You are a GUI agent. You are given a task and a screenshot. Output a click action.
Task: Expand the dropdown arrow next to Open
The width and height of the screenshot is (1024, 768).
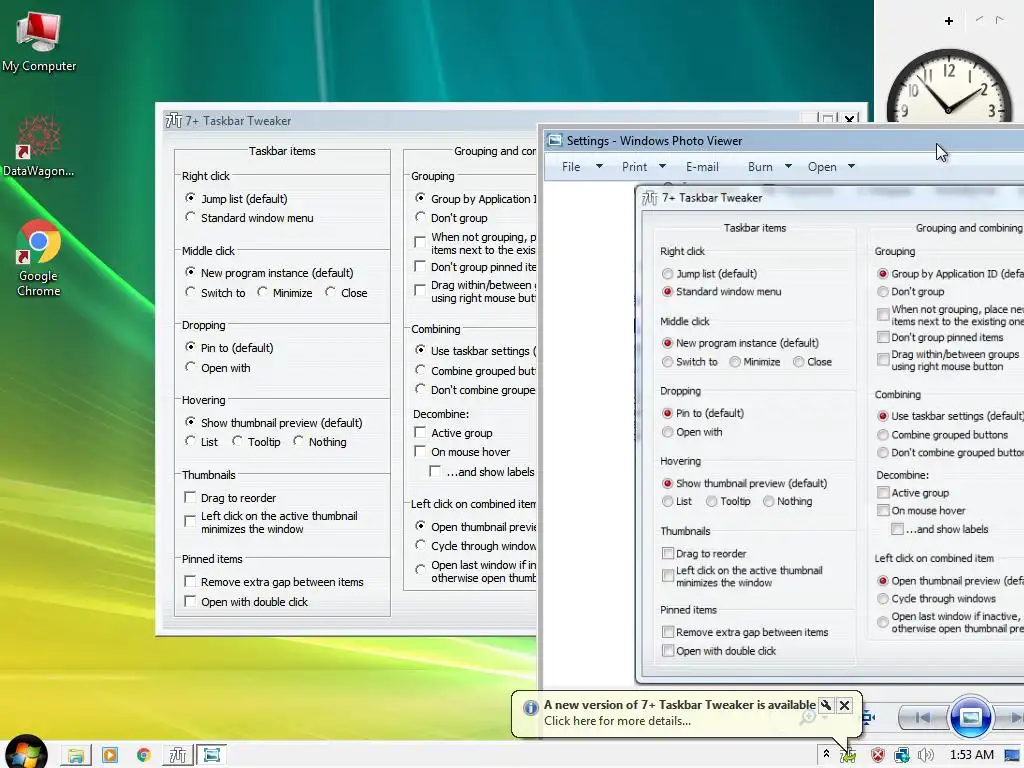coord(851,167)
